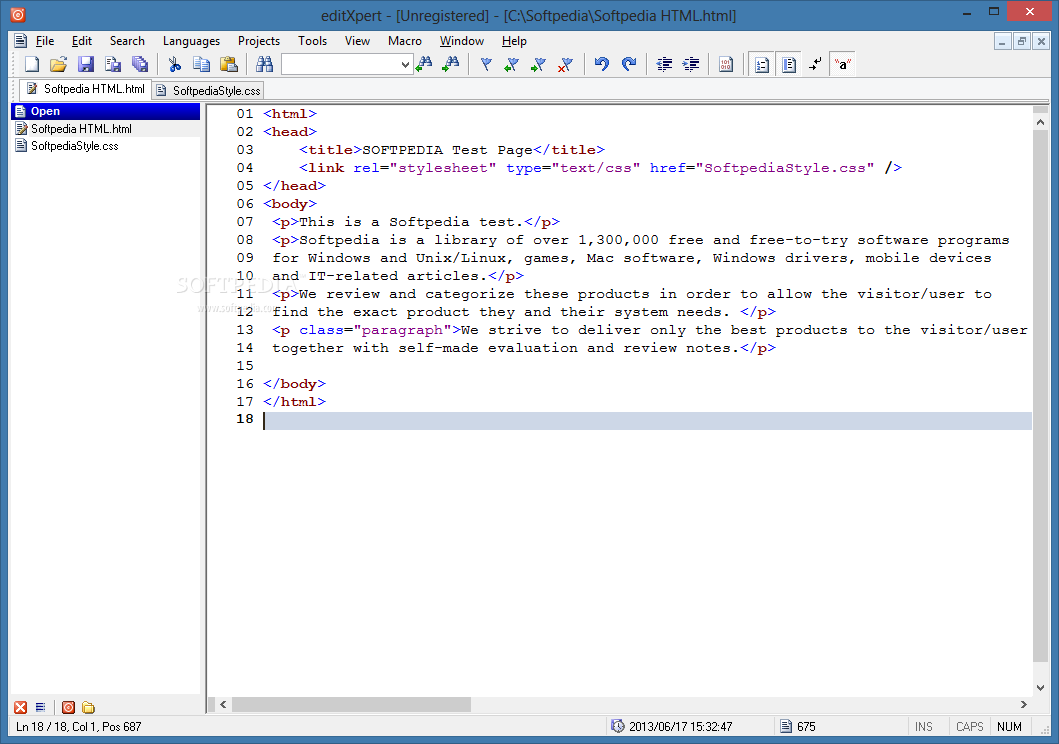Image resolution: width=1059 pixels, height=744 pixels.
Task: Toggle the word wrap arrow icon
Action: (x=816, y=64)
